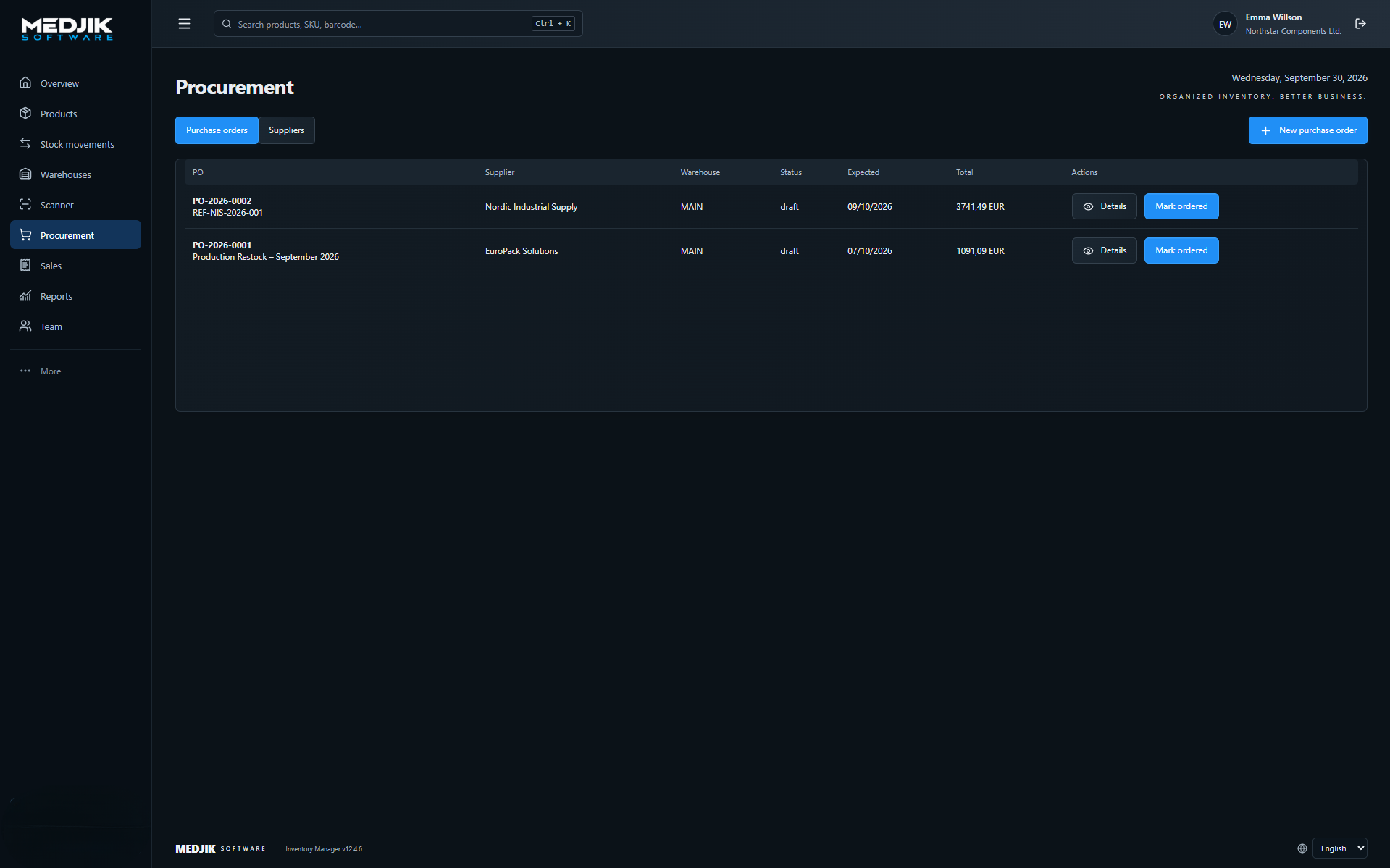Open the Scanner icon in sidebar
The image size is (1390, 868).
pos(25,205)
